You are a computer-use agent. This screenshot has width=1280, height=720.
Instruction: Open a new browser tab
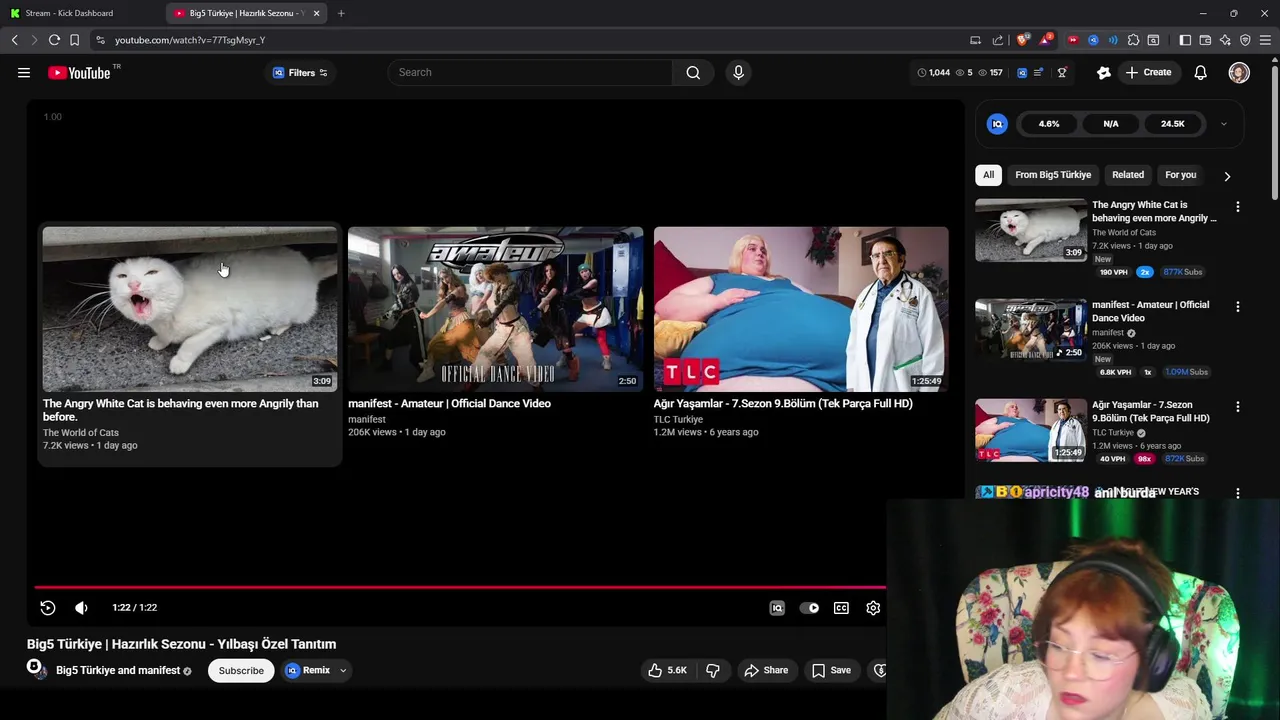pos(341,13)
